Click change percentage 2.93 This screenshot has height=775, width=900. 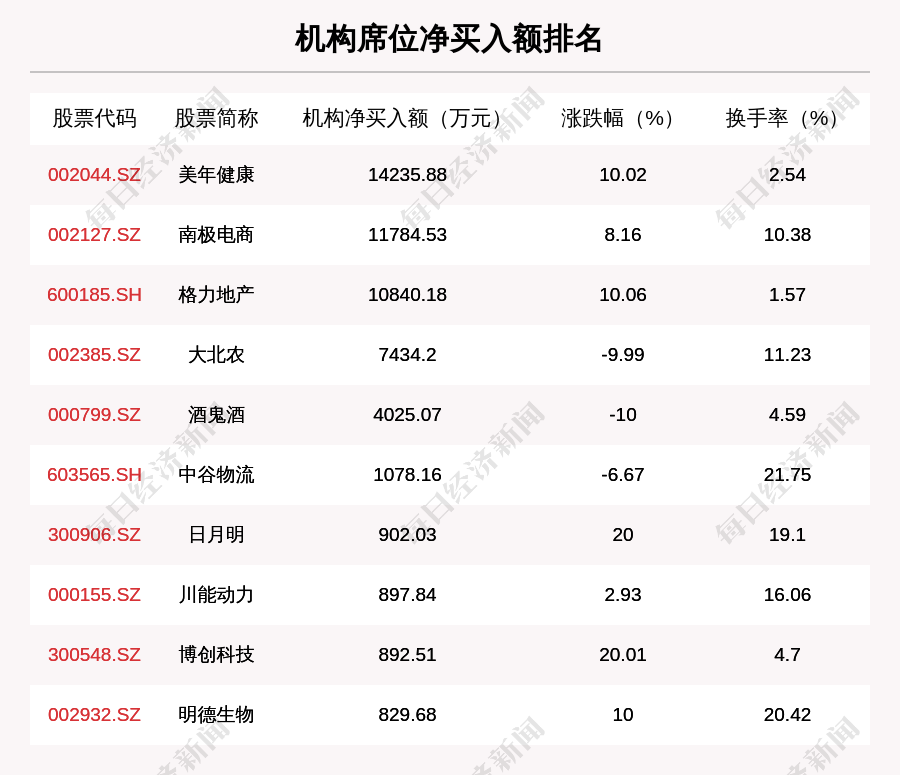[x=623, y=595]
